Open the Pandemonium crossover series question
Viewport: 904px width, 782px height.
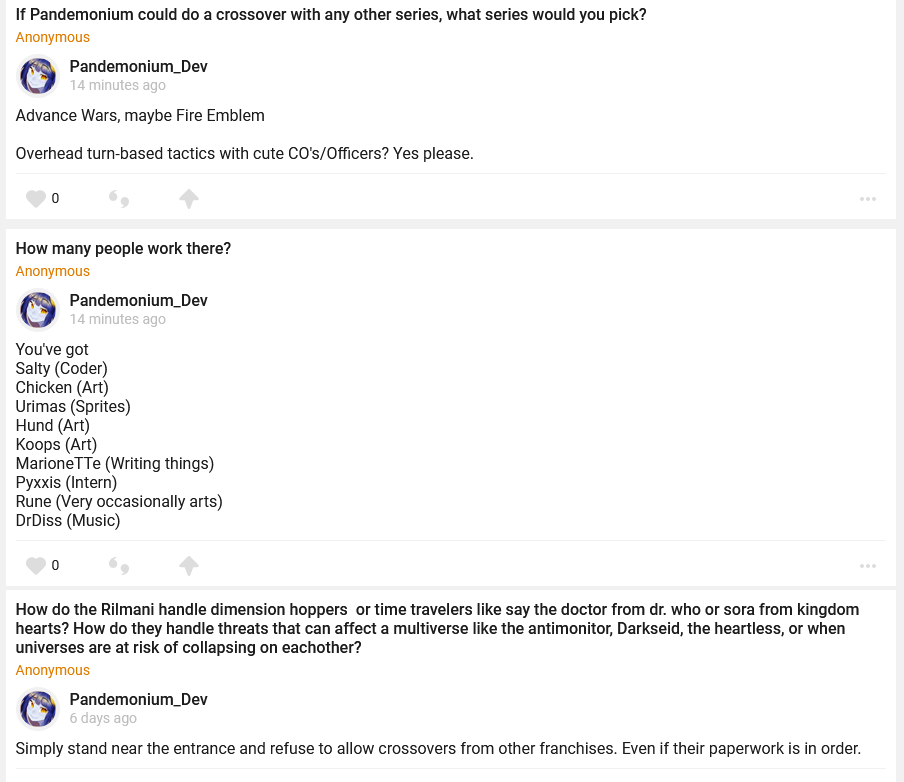coord(331,15)
